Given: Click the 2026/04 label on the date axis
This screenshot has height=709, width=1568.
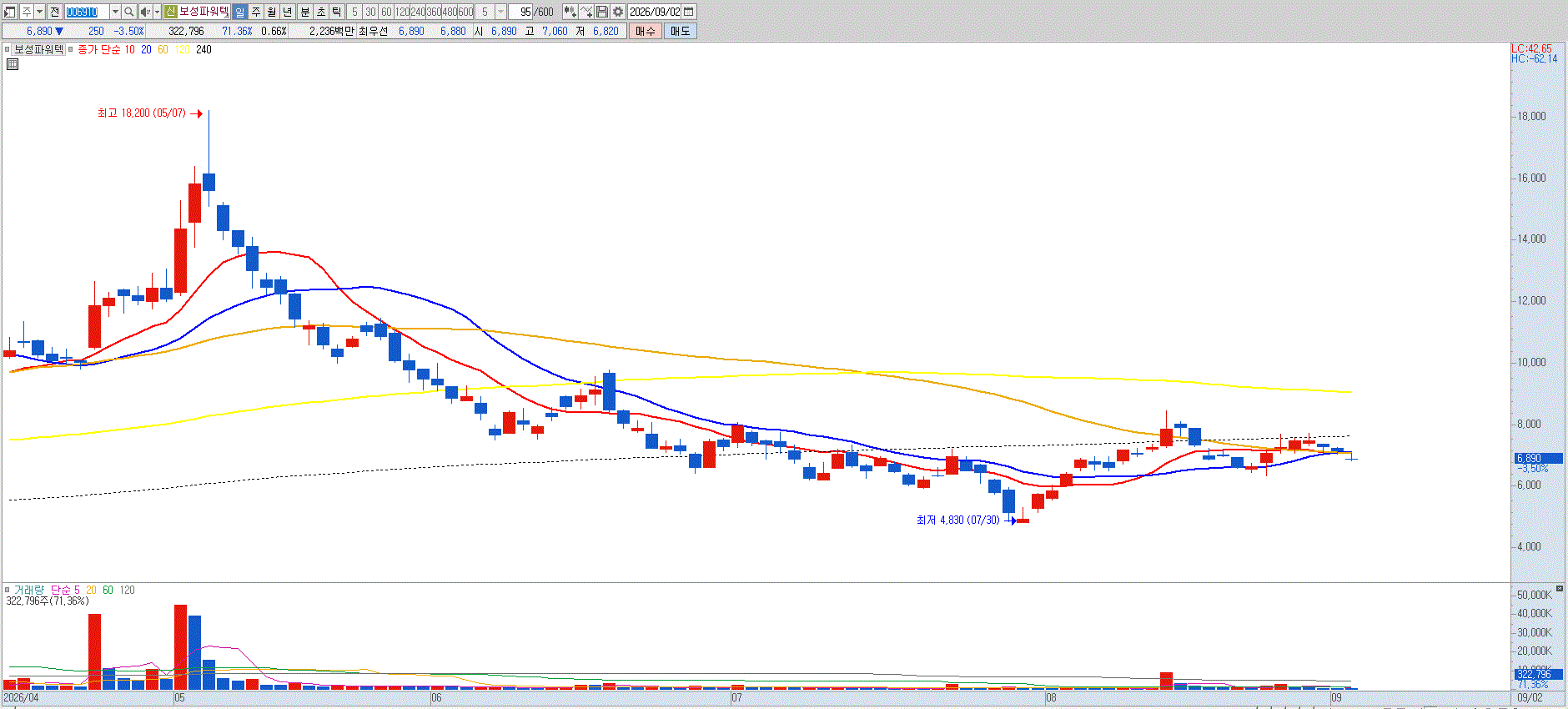Looking at the screenshot, I should point(21,697).
